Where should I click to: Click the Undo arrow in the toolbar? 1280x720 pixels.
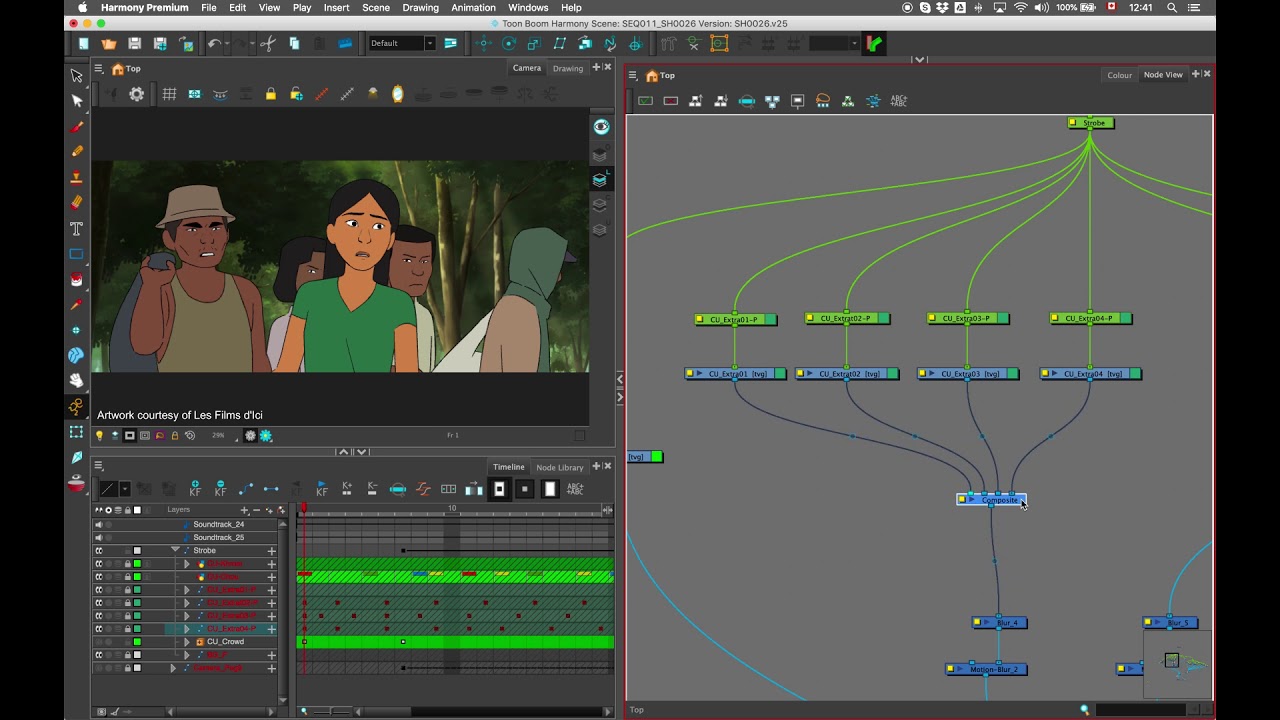(214, 44)
